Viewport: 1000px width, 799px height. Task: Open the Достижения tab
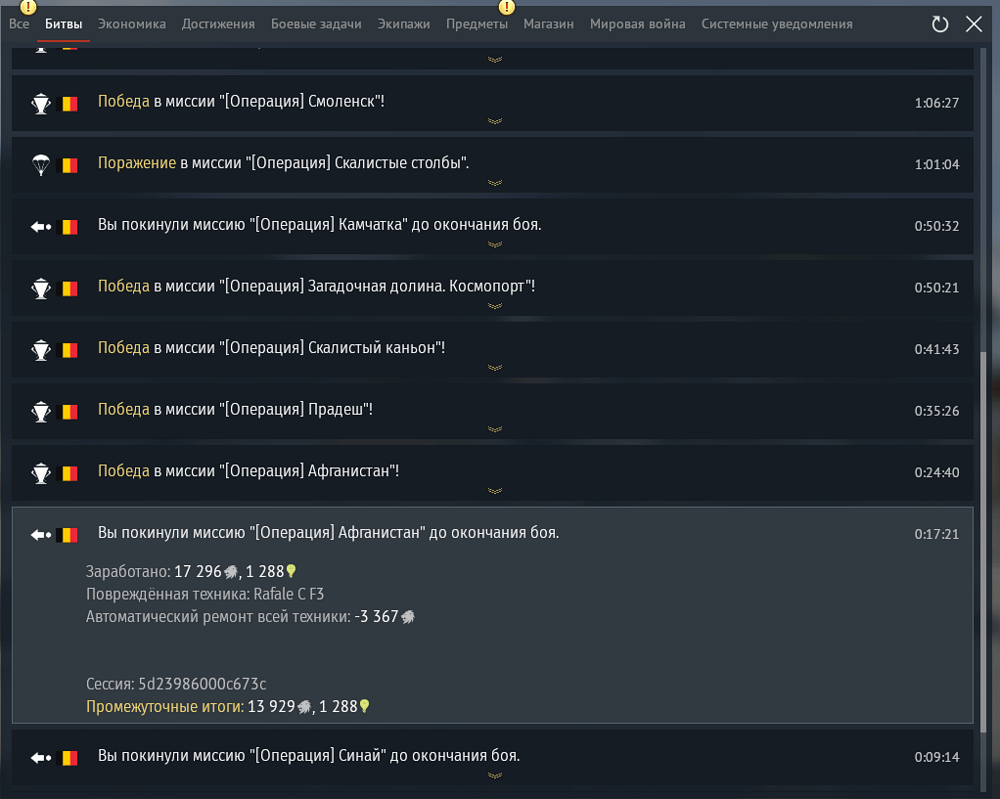tap(218, 24)
